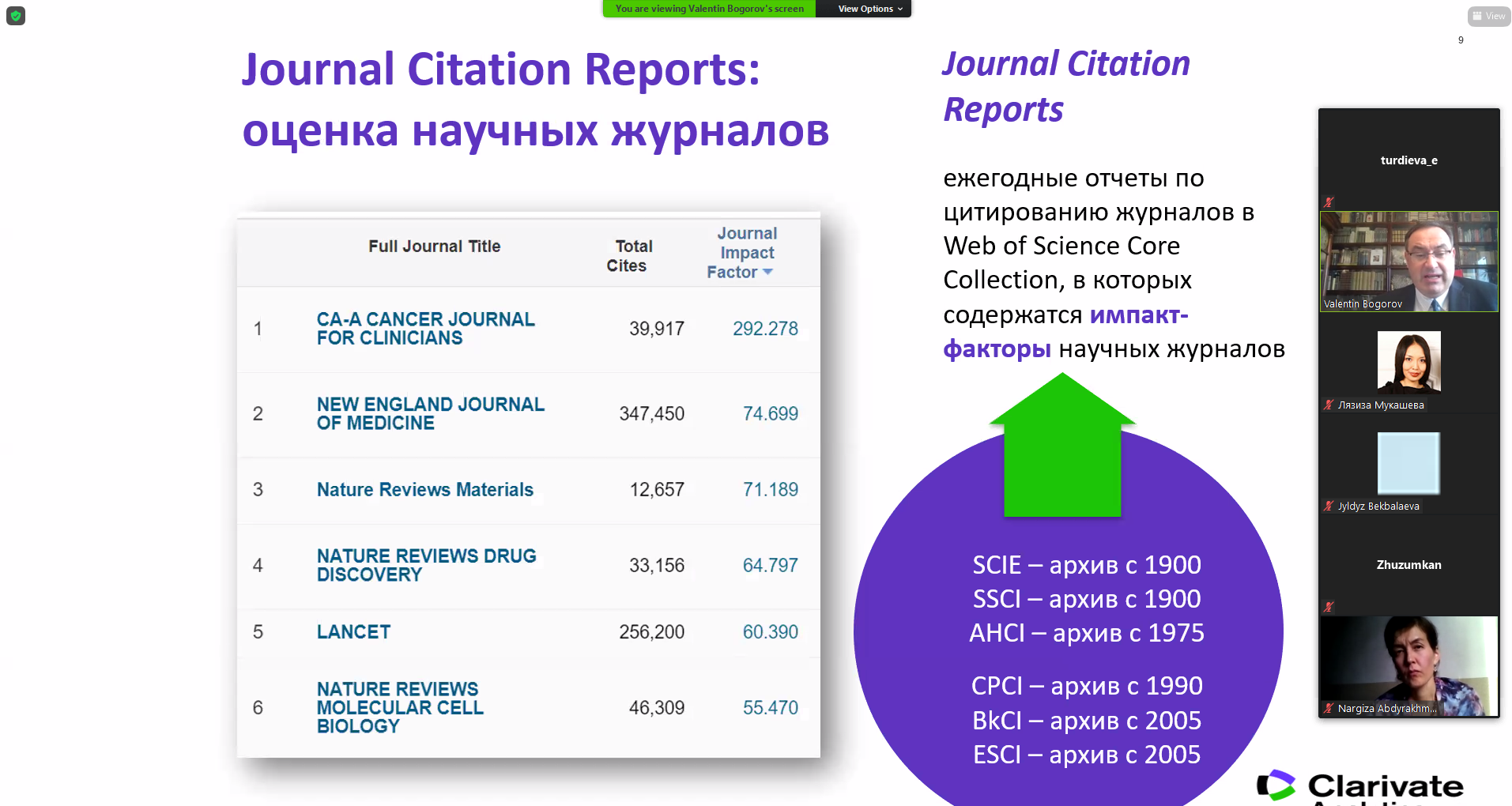Open New England Journal of Medicine link
Screen dimensions: 1512x806
click(x=430, y=413)
